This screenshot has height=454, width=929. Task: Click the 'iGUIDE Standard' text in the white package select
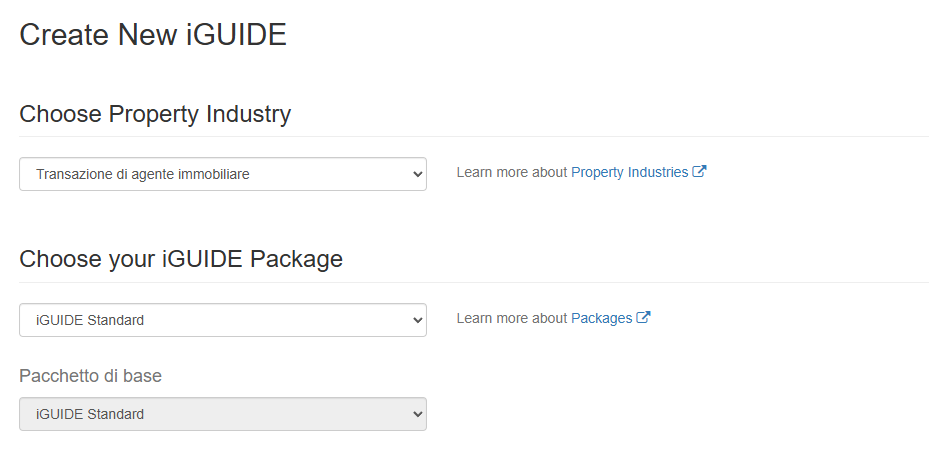coord(89,320)
